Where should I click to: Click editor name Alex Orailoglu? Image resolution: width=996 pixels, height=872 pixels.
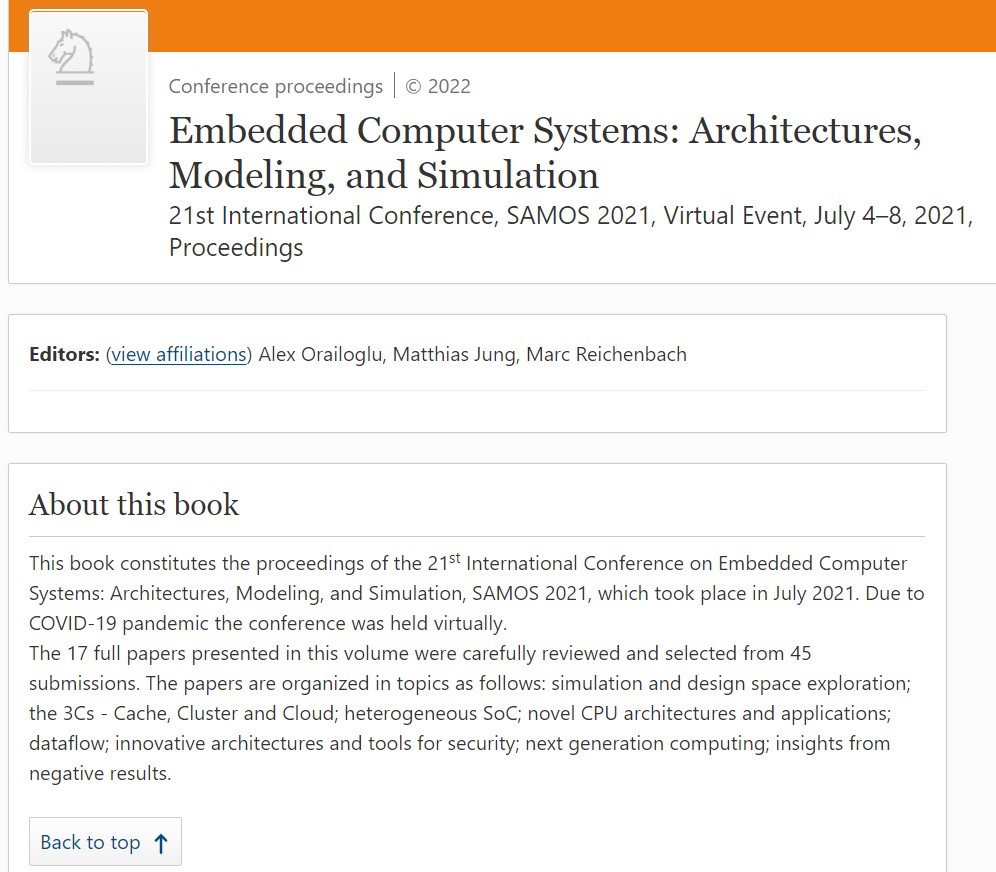(x=319, y=354)
